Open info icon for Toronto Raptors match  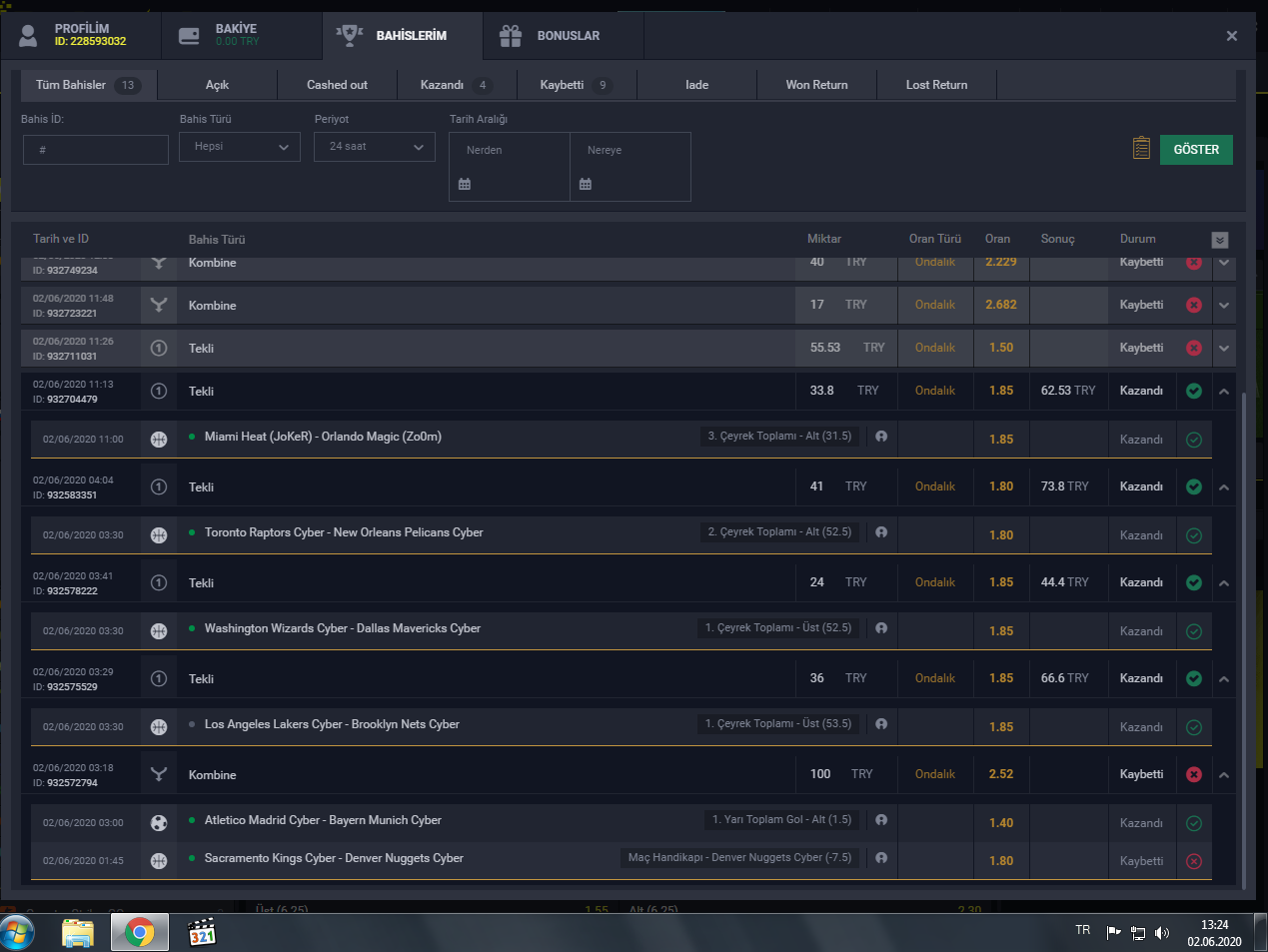coord(881,532)
